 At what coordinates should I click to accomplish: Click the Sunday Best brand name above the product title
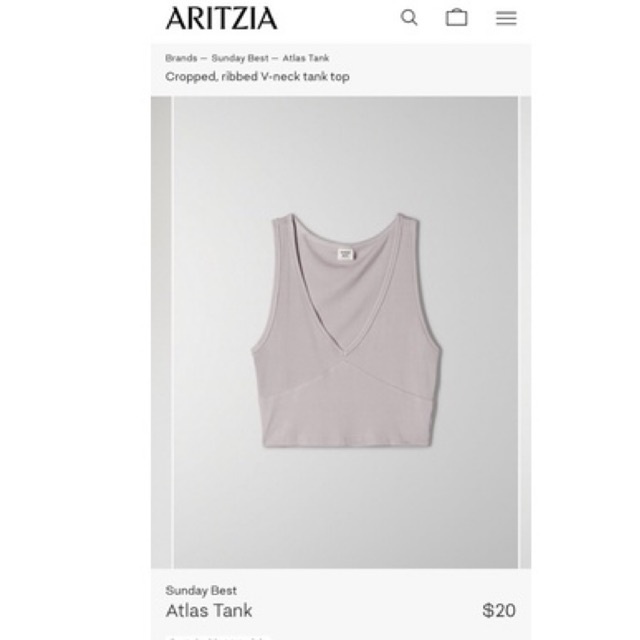(x=201, y=590)
